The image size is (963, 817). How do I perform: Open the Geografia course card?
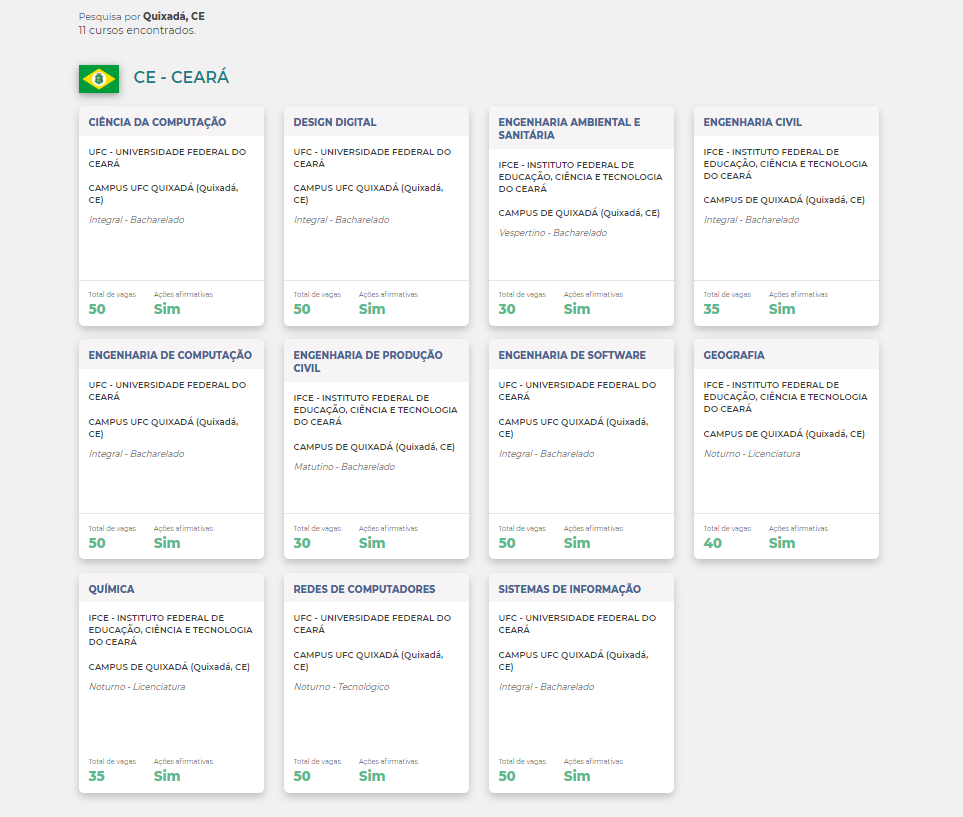733,355
